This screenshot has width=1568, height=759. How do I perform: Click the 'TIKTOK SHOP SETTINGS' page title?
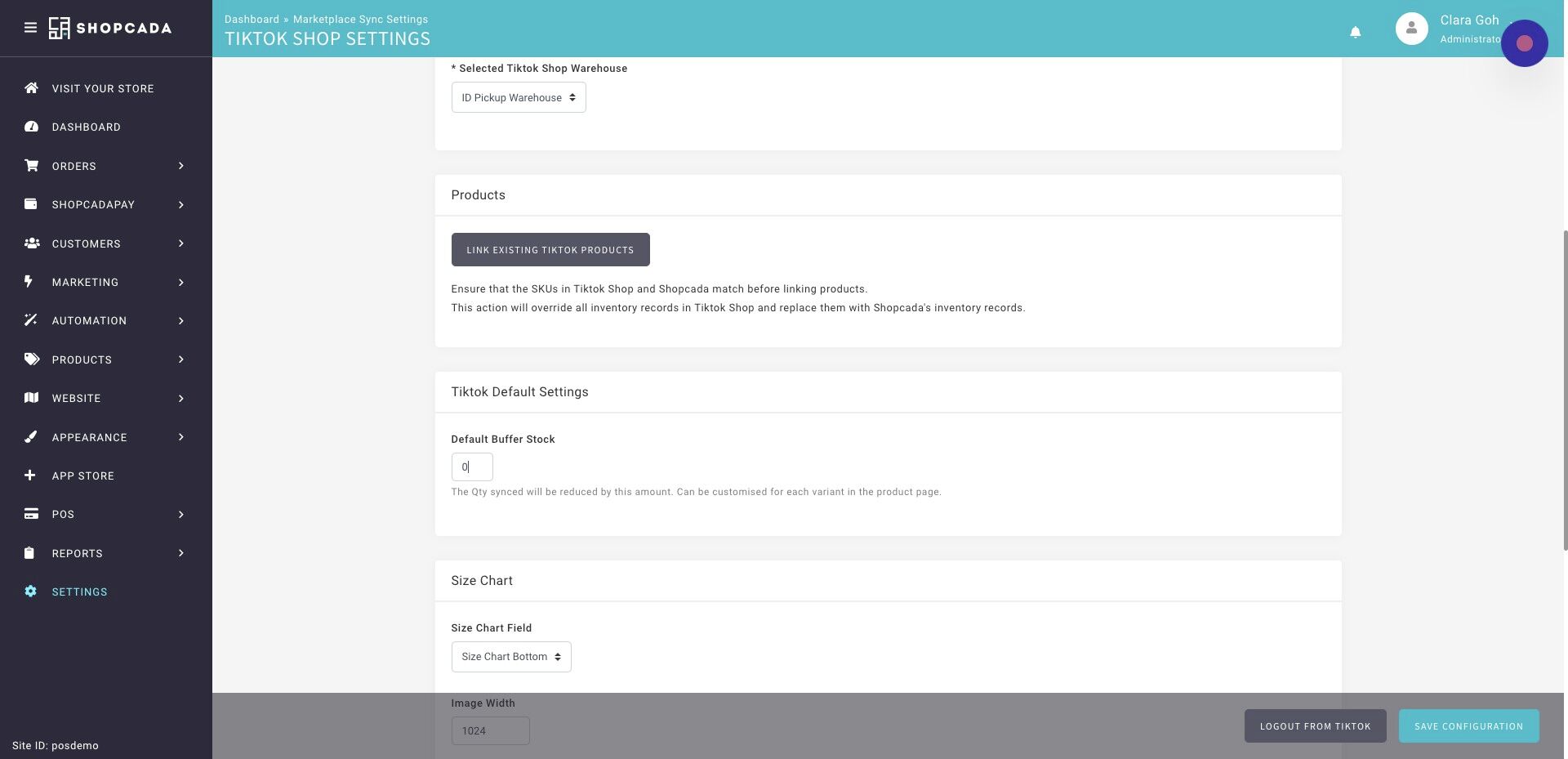pyautogui.click(x=327, y=39)
